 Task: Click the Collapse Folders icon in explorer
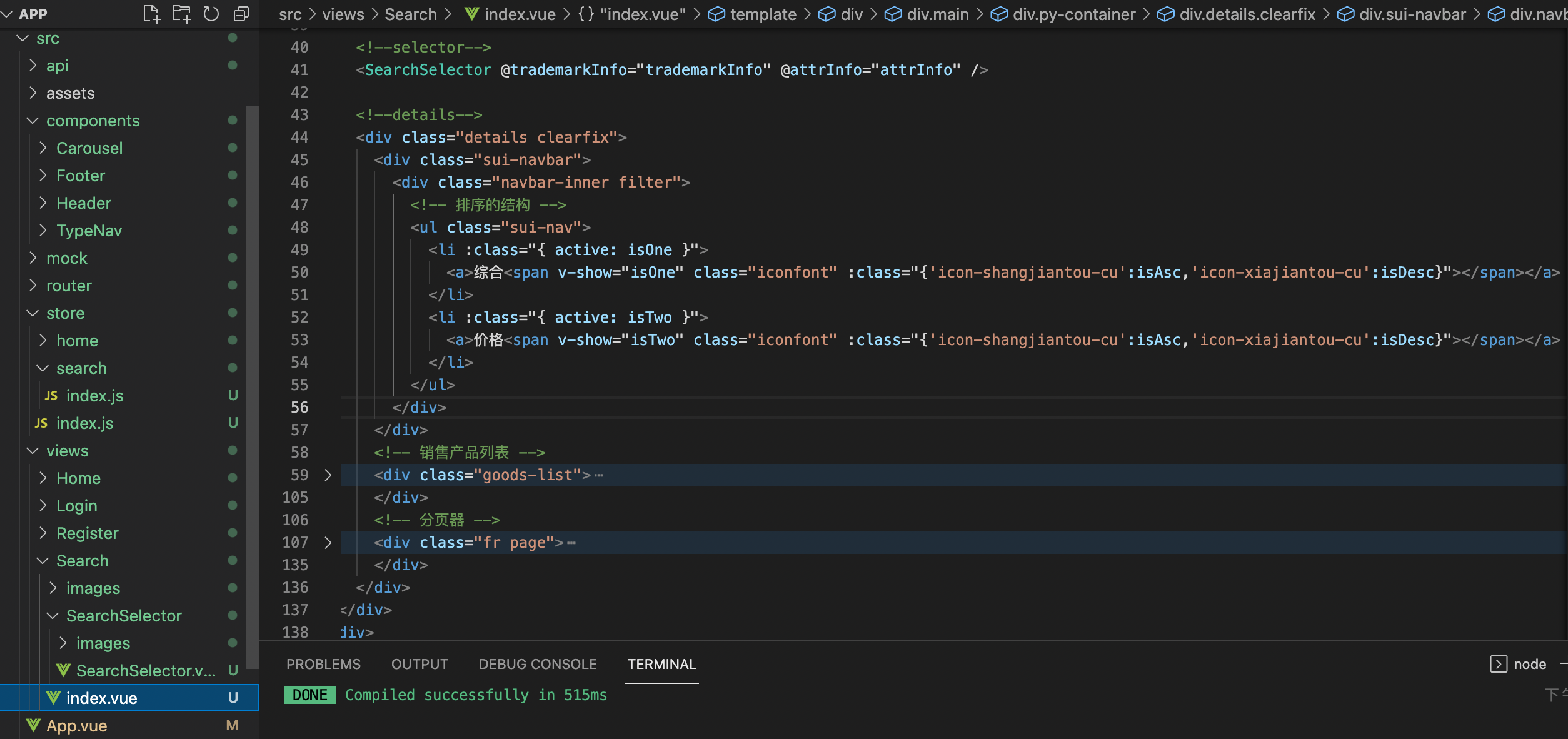241,14
